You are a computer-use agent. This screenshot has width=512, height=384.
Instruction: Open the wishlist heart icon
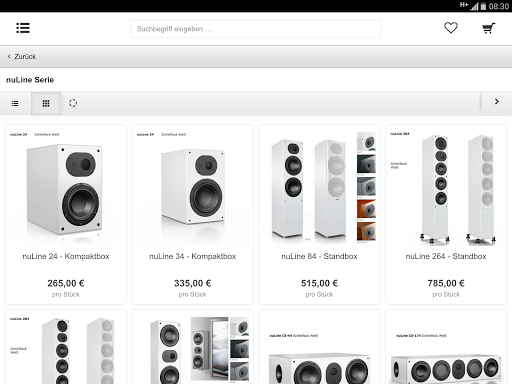pos(451,28)
